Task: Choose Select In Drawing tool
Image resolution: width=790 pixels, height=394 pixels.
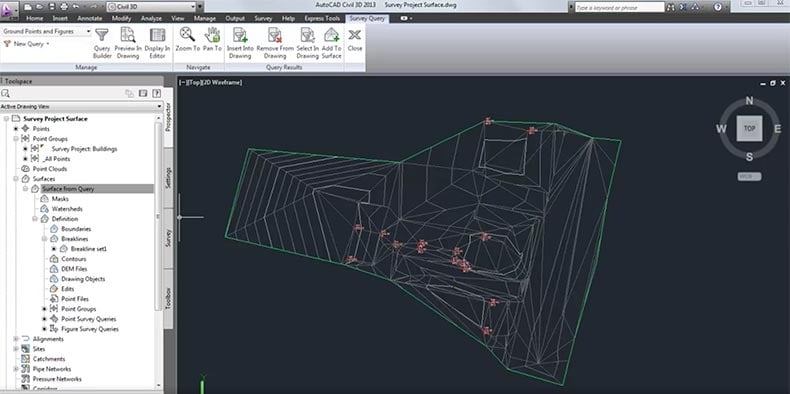Action: 307,43
